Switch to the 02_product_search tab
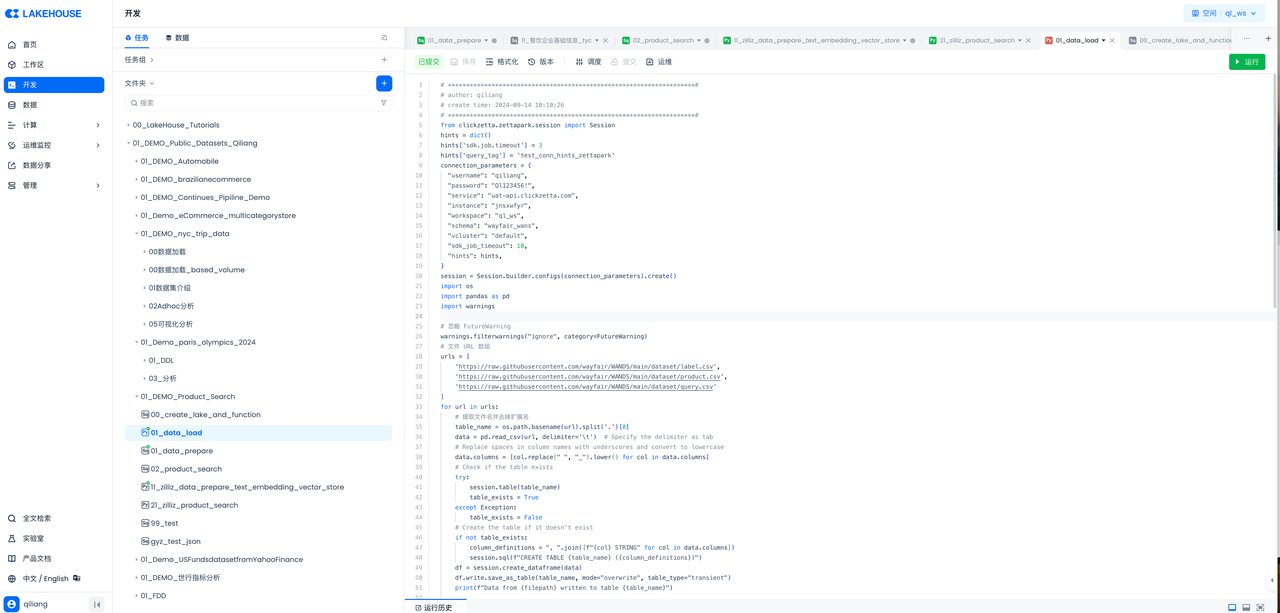The height and width of the screenshot is (613, 1280). [x=663, y=41]
